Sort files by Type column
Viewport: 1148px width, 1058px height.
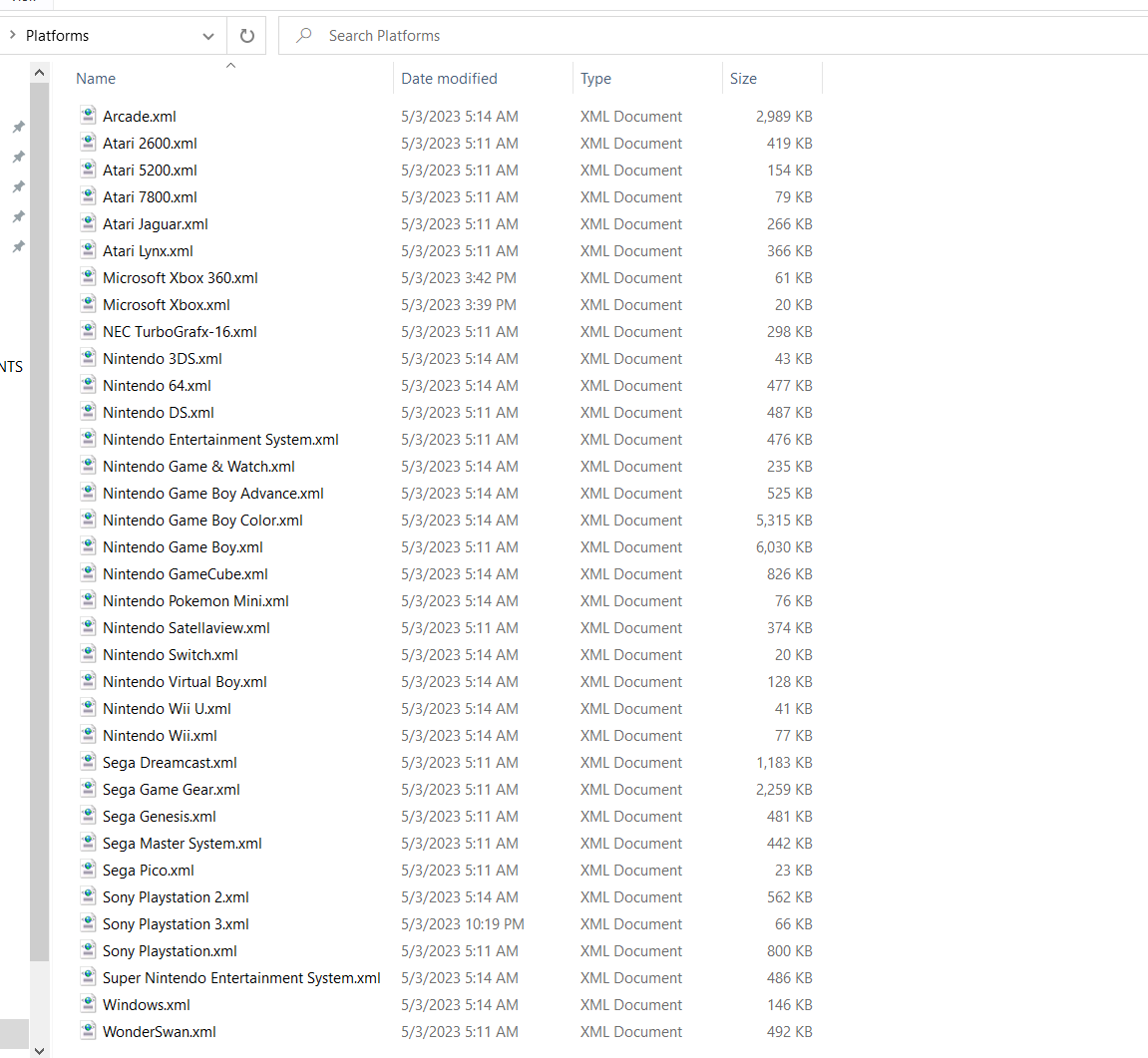click(596, 79)
